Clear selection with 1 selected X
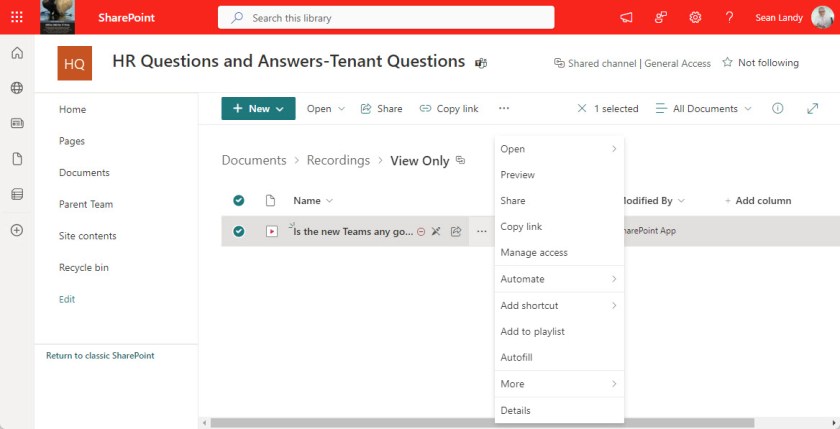840x429 pixels. tap(582, 109)
